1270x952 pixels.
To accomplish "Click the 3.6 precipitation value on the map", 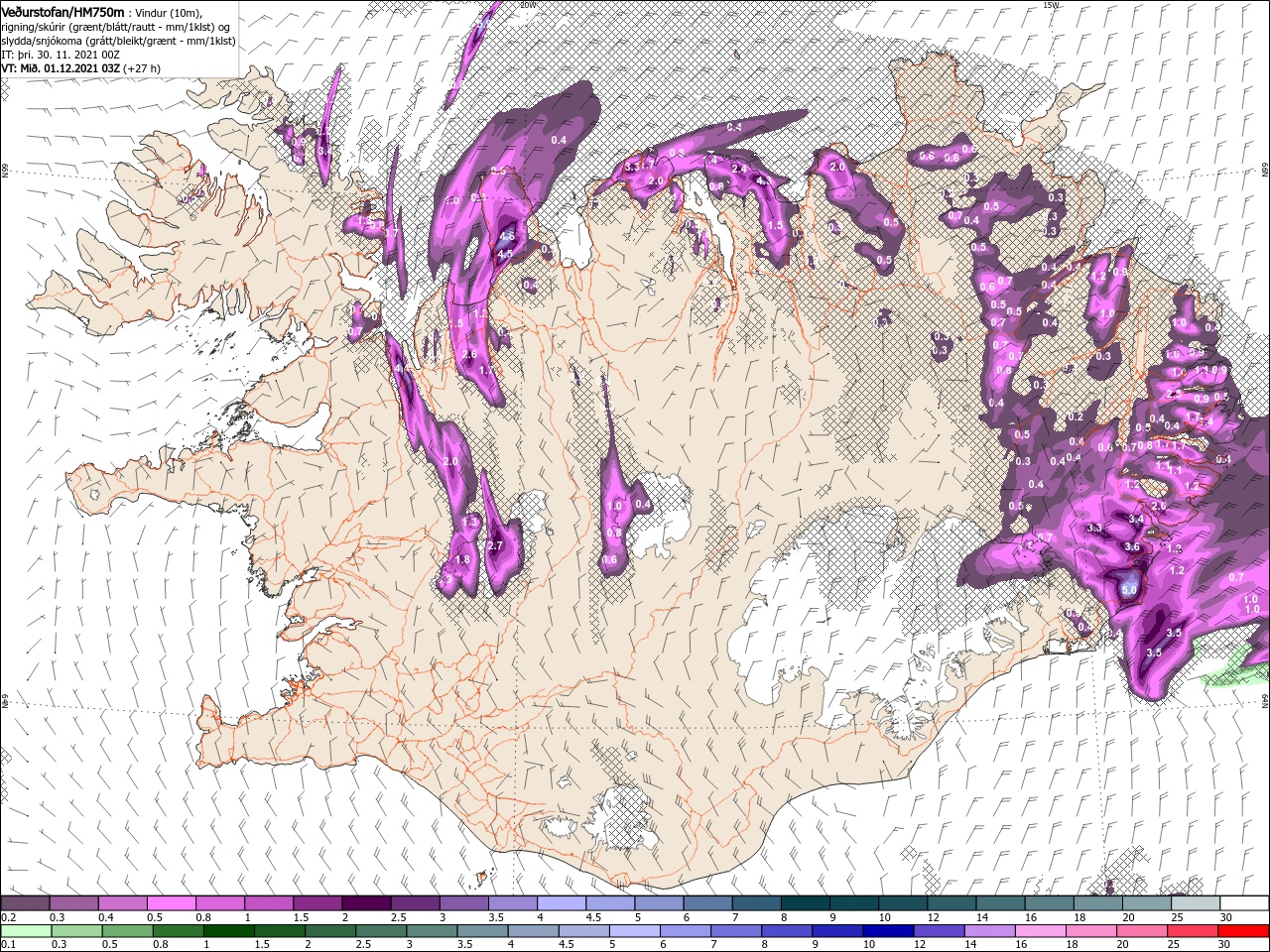I will (x=1131, y=546).
